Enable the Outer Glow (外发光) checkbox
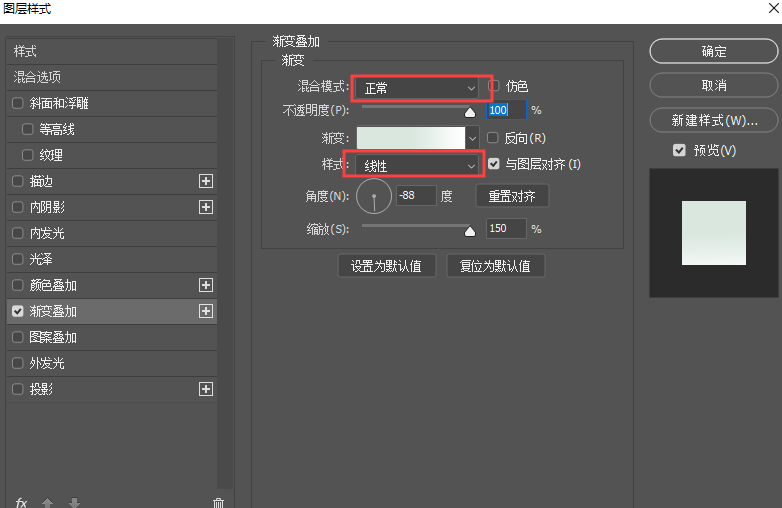The image size is (782, 508). click(17, 363)
